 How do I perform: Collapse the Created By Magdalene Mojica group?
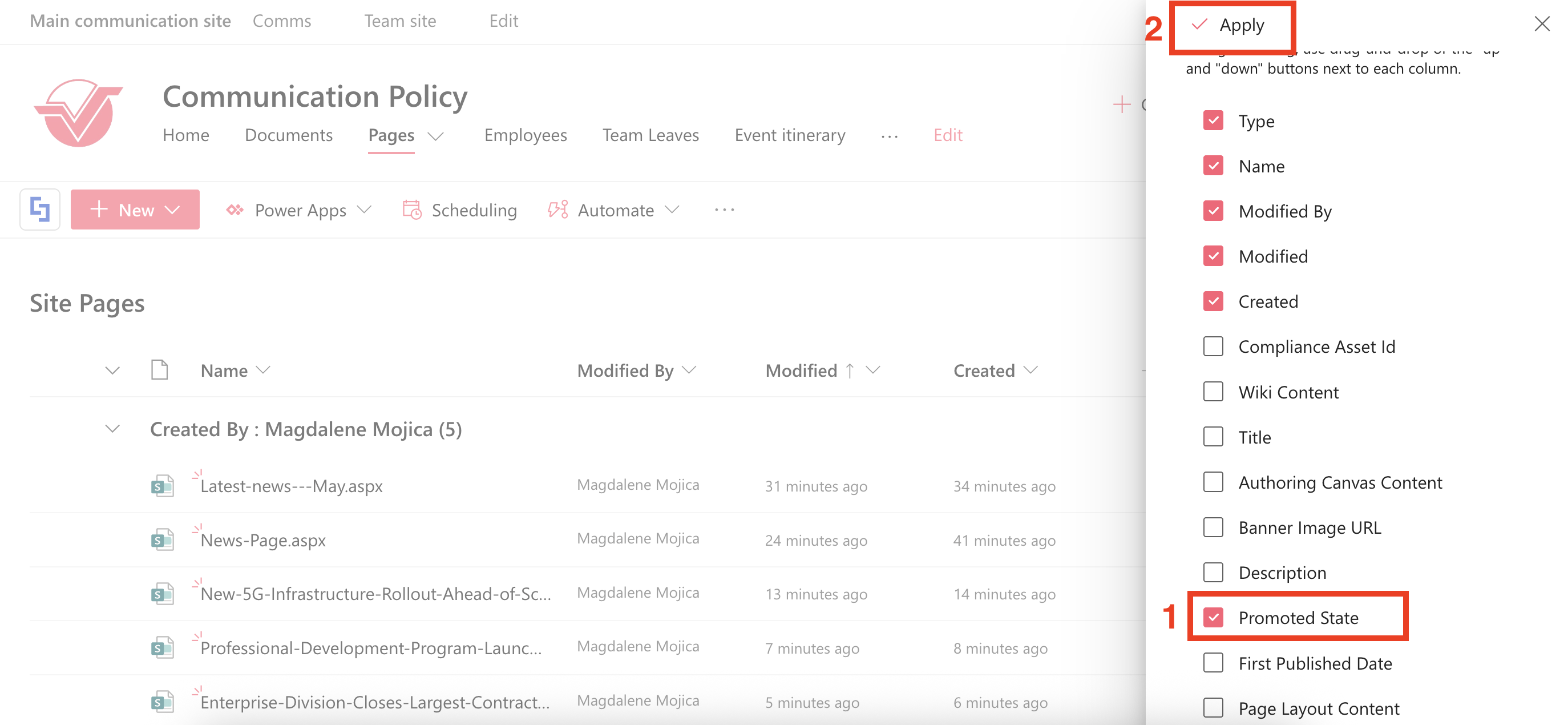112,429
